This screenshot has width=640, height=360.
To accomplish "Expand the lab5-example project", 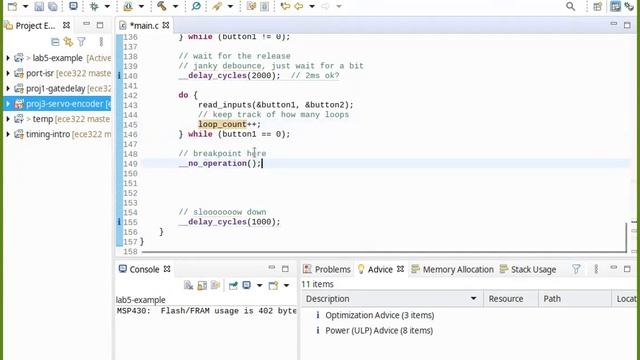I will 8,58.
